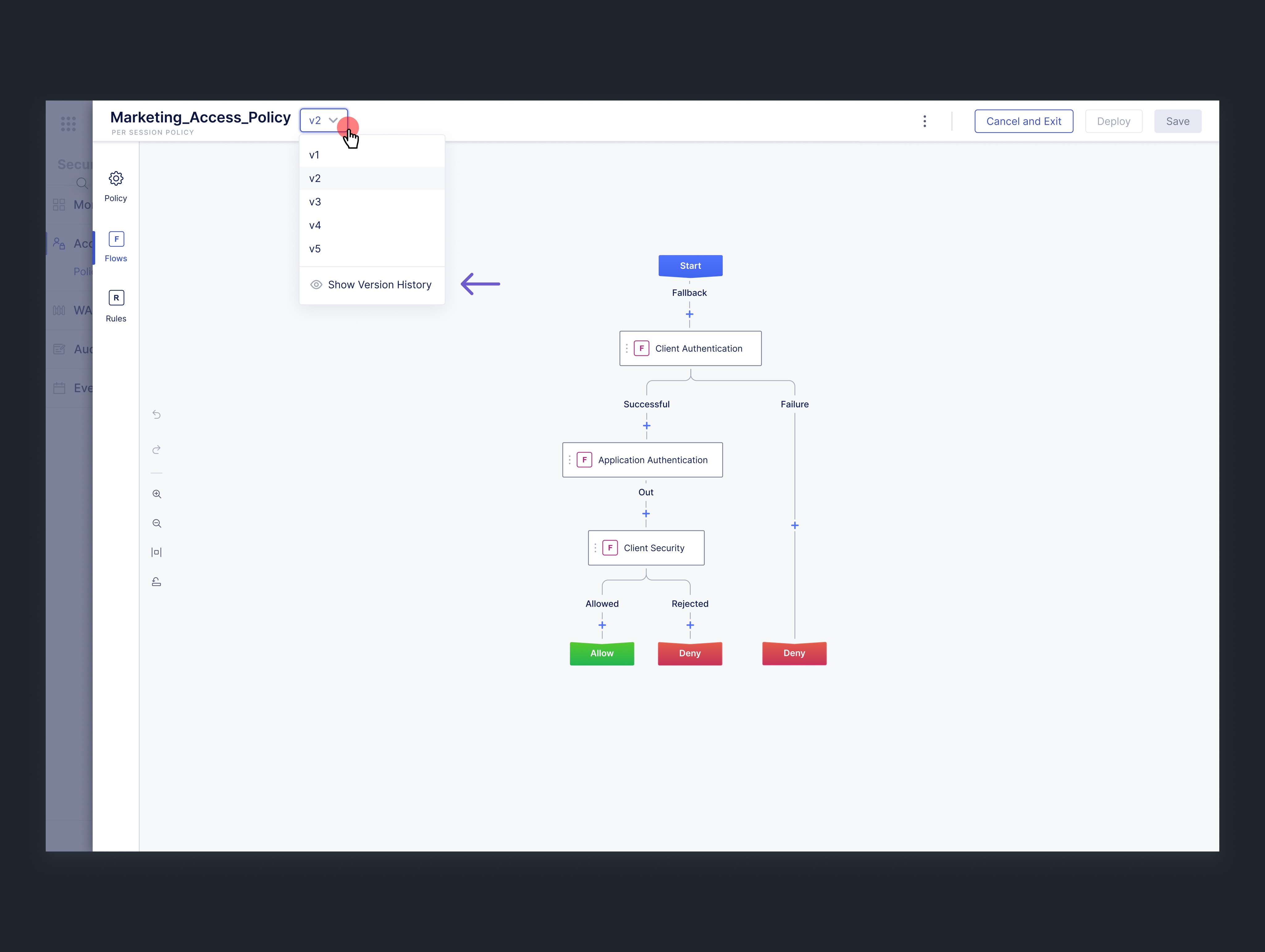Select version v1 from the list
Screen dimensions: 1265x952
point(314,155)
